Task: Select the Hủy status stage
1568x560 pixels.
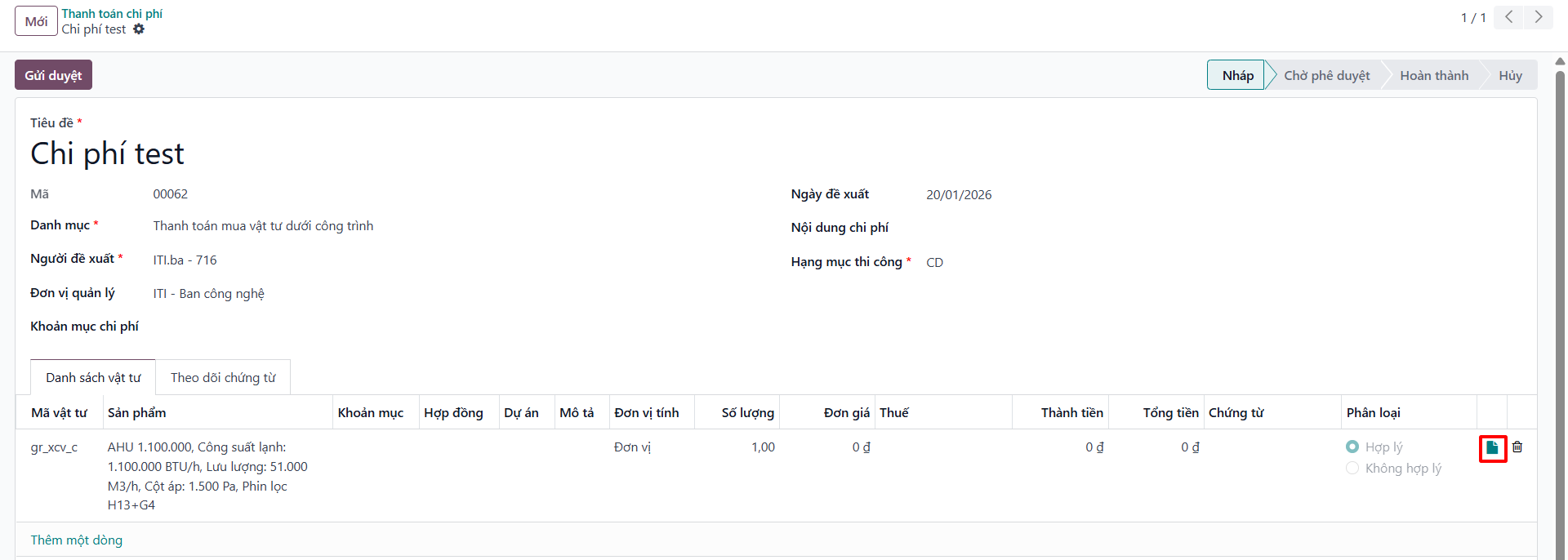Action: click(1510, 75)
